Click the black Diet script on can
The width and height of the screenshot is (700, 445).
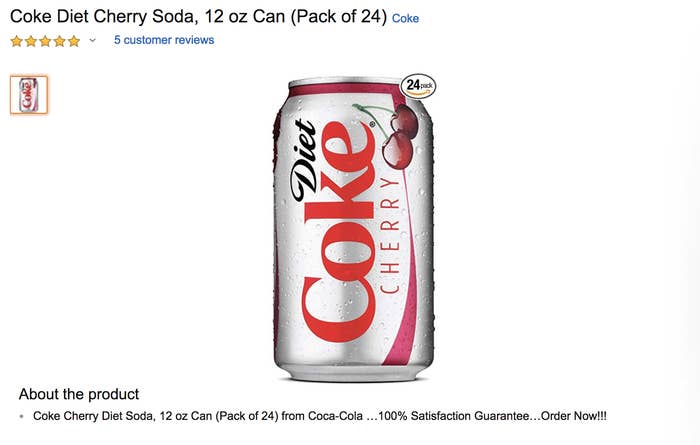[x=304, y=160]
